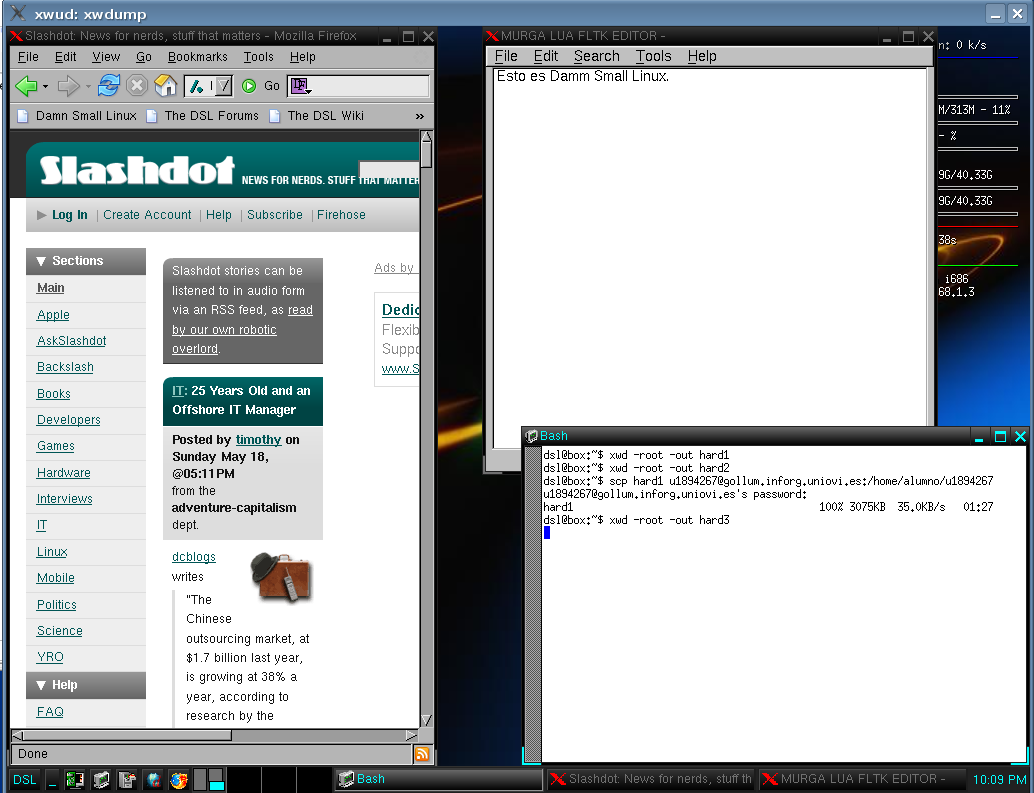
Task: Reload the Slashdot page in Firefox
Action: [x=109, y=85]
